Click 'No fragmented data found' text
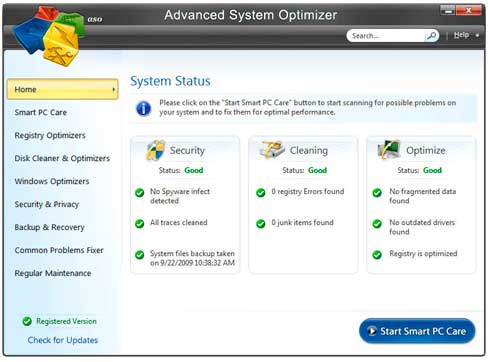Screen dimensions: 488x362 tap(423, 196)
